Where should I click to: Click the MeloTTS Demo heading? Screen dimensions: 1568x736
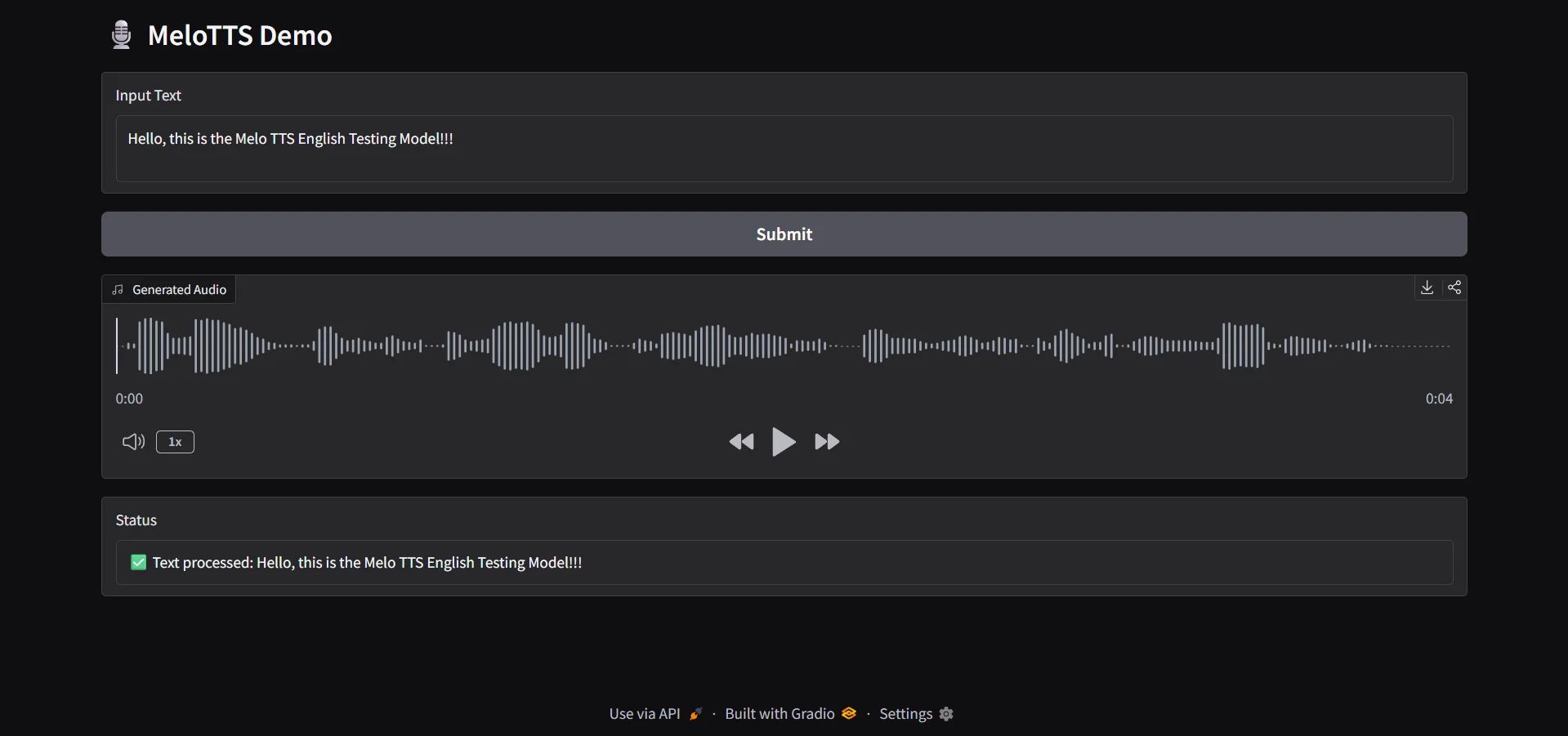tap(239, 35)
